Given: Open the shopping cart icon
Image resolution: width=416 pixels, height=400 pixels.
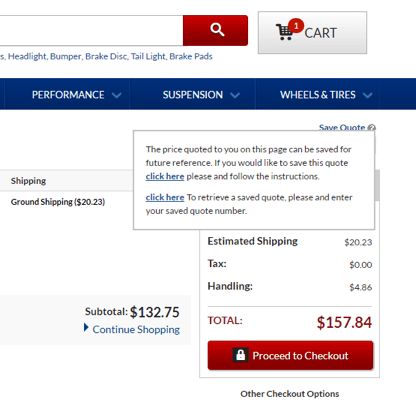Looking at the screenshot, I should coord(284,33).
